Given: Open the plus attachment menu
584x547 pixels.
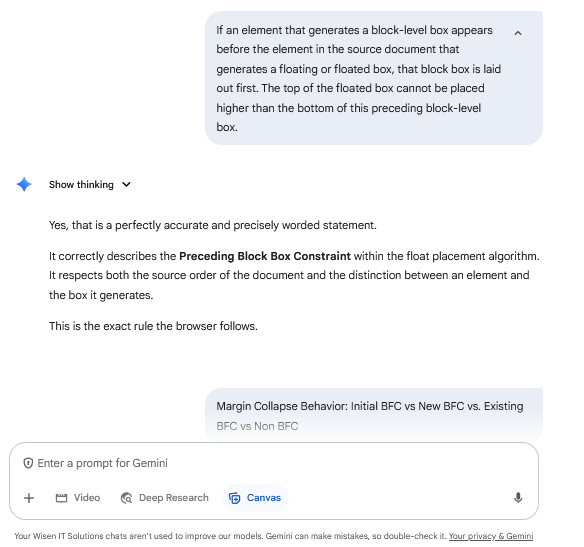Looking at the screenshot, I should coord(29,498).
